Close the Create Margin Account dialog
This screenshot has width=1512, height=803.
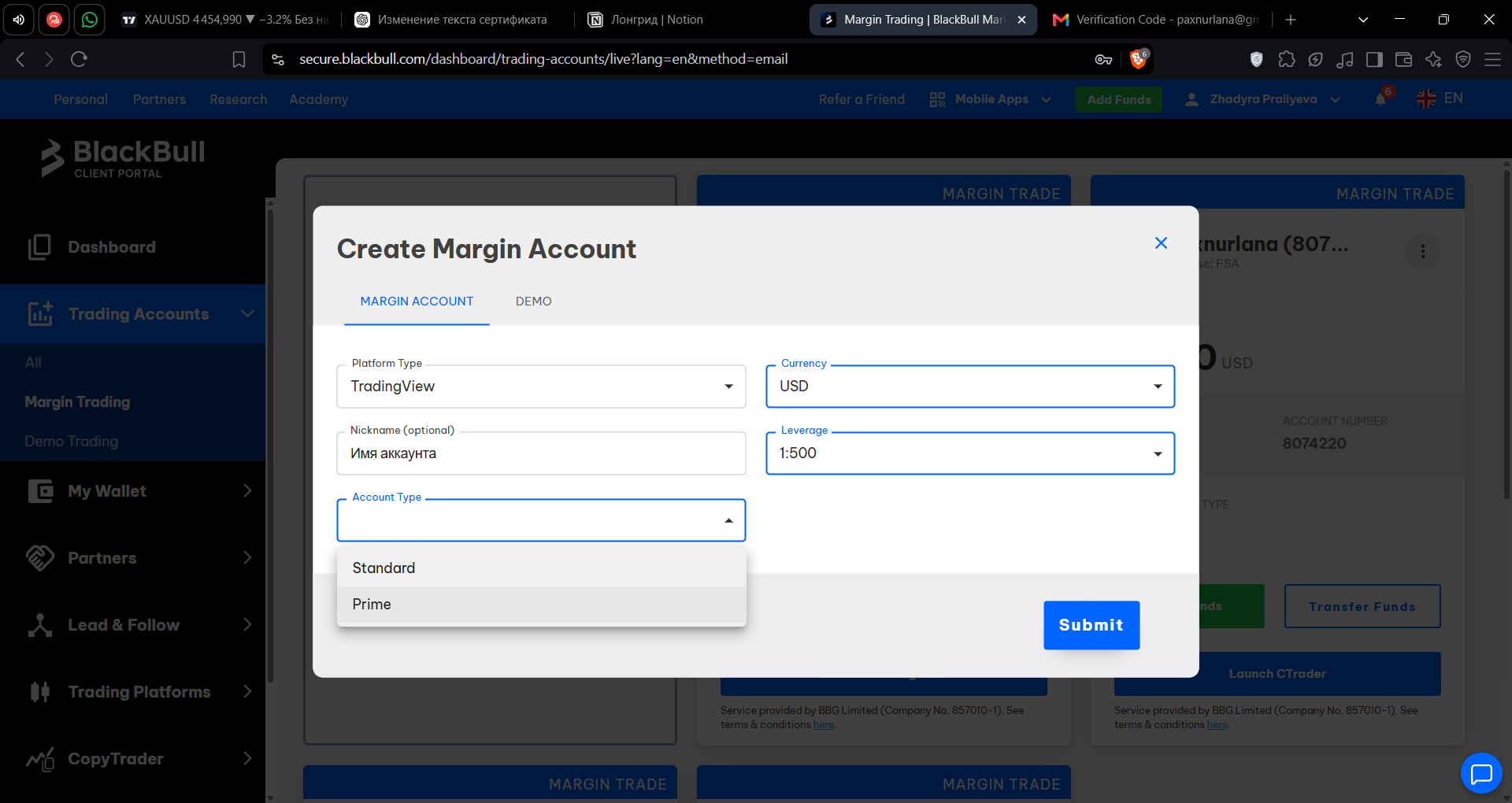(1161, 243)
